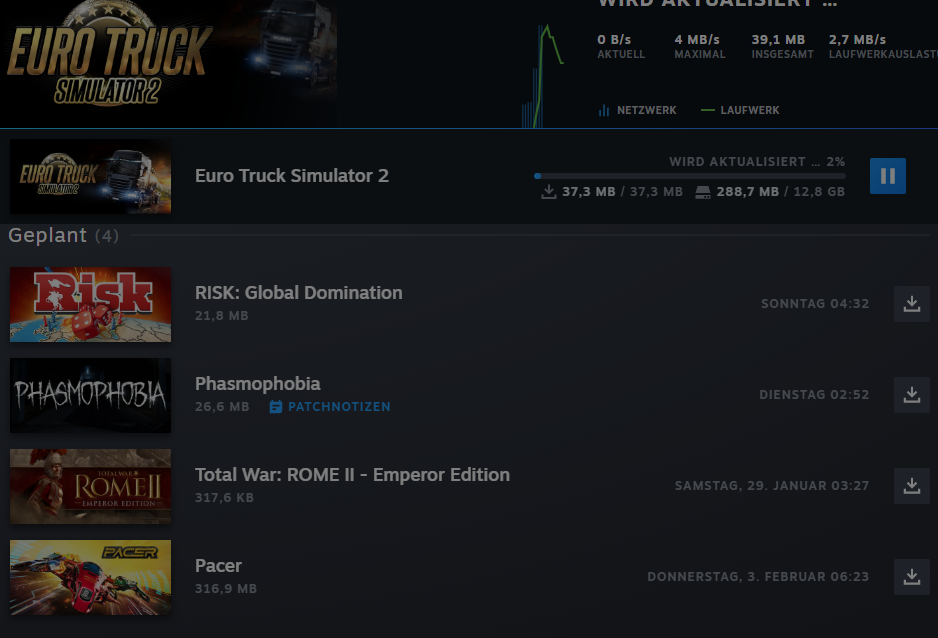Select Total War: ROME II - Emperor Edition title
Image resolution: width=938 pixels, height=638 pixels.
pyautogui.click(x=352, y=475)
